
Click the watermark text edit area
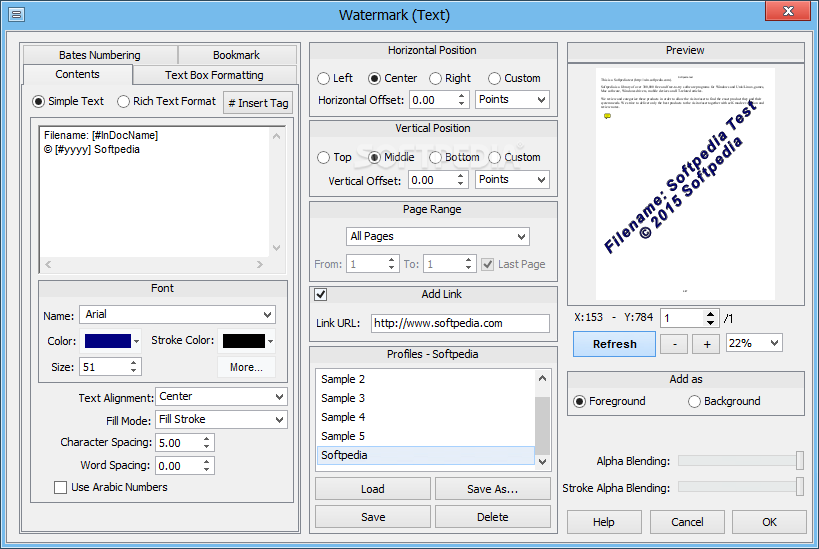point(155,192)
